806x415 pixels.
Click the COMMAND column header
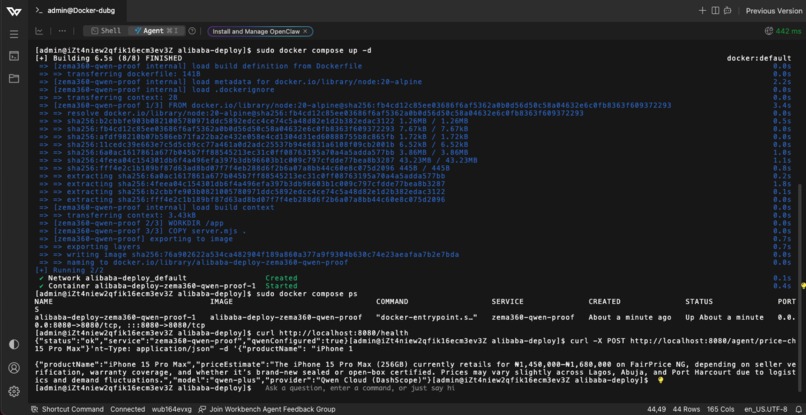coord(392,301)
